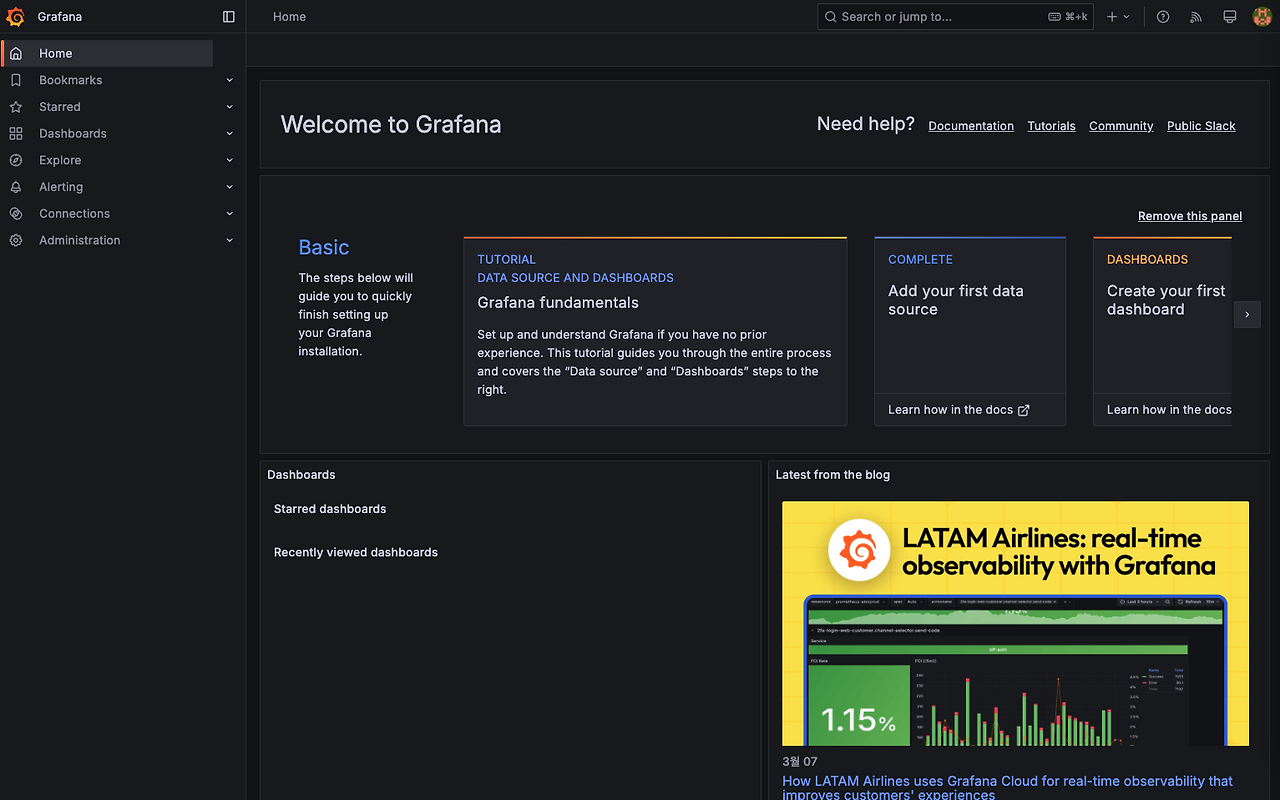
Task: Open the Public Slack link
Action: point(1201,126)
